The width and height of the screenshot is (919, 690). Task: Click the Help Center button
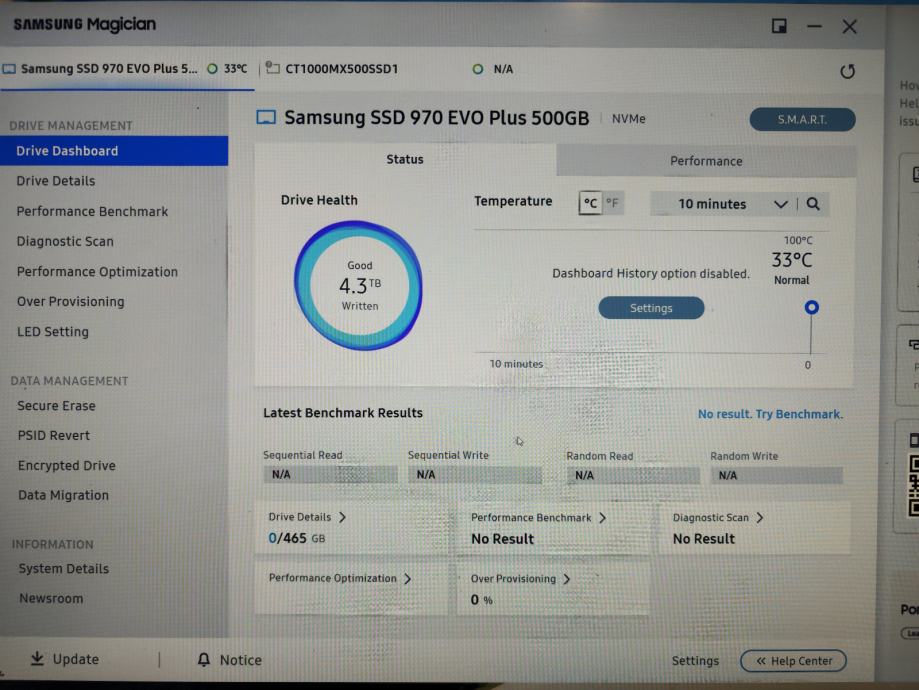794,661
